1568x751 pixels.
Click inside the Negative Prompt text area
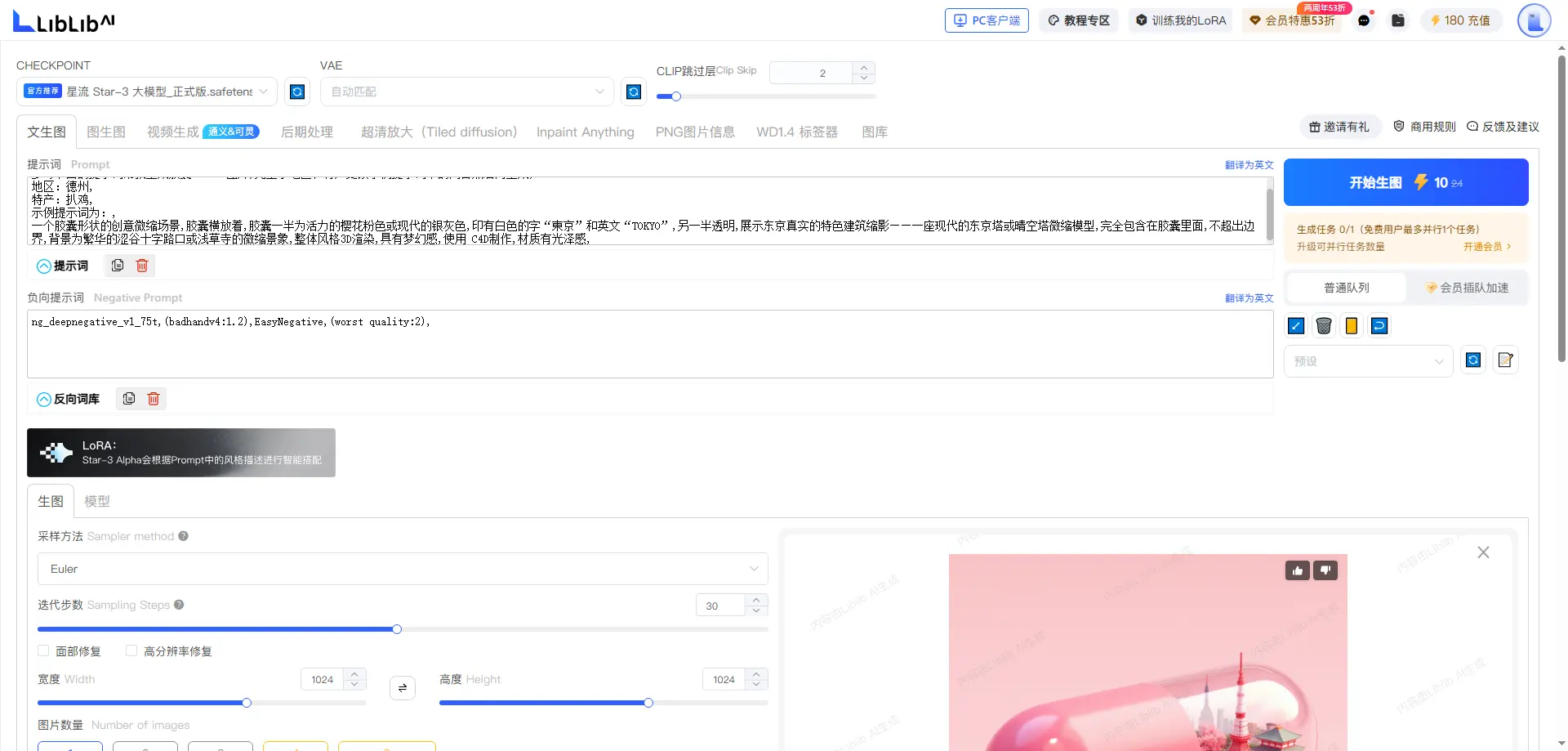650,344
